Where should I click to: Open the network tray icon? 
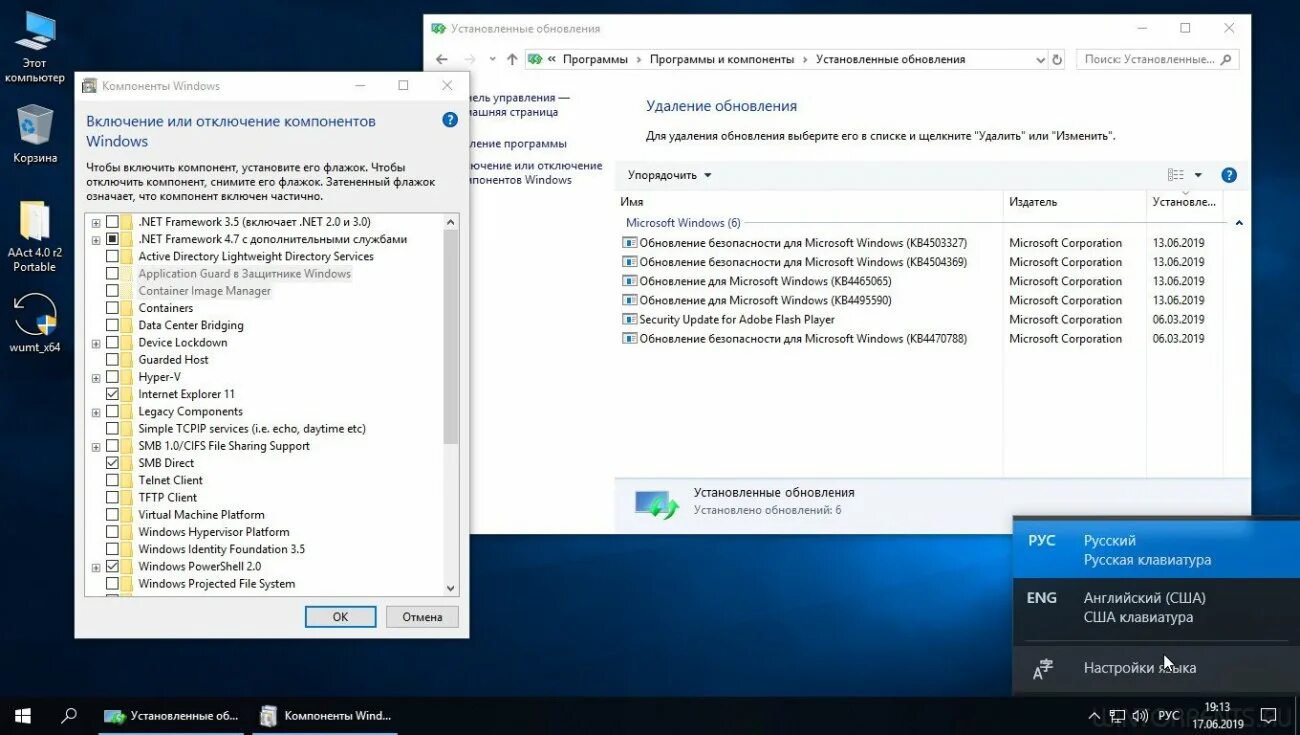pos(1117,716)
